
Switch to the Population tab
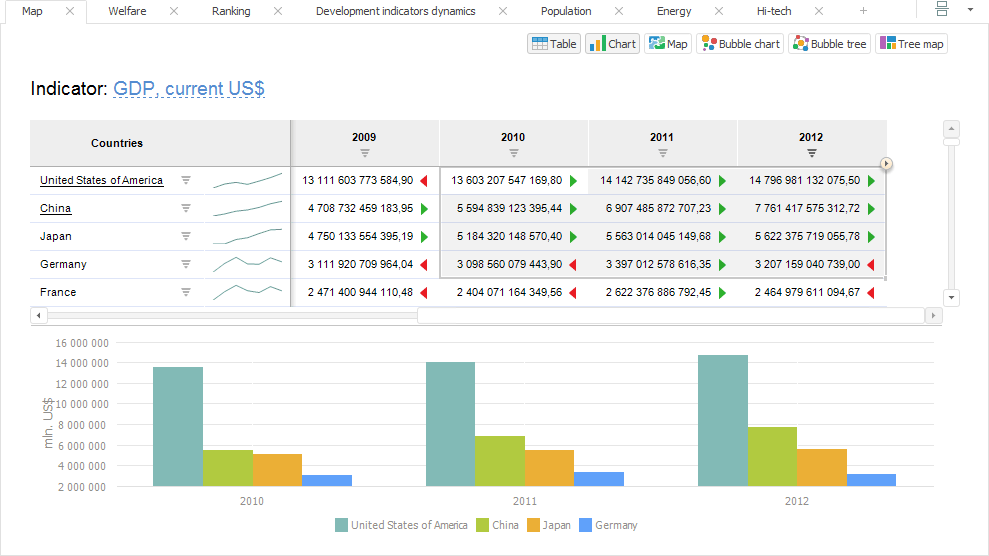(x=566, y=11)
